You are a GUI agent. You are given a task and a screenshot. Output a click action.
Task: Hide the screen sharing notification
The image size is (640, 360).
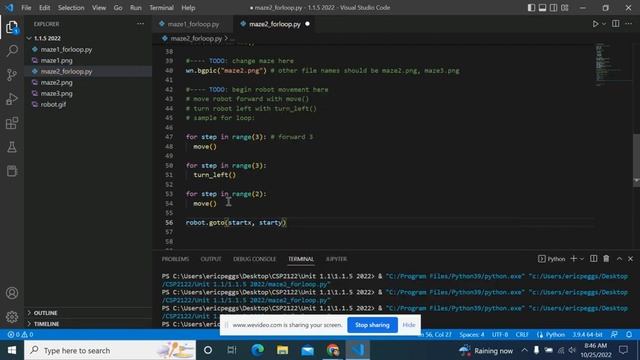pos(409,325)
